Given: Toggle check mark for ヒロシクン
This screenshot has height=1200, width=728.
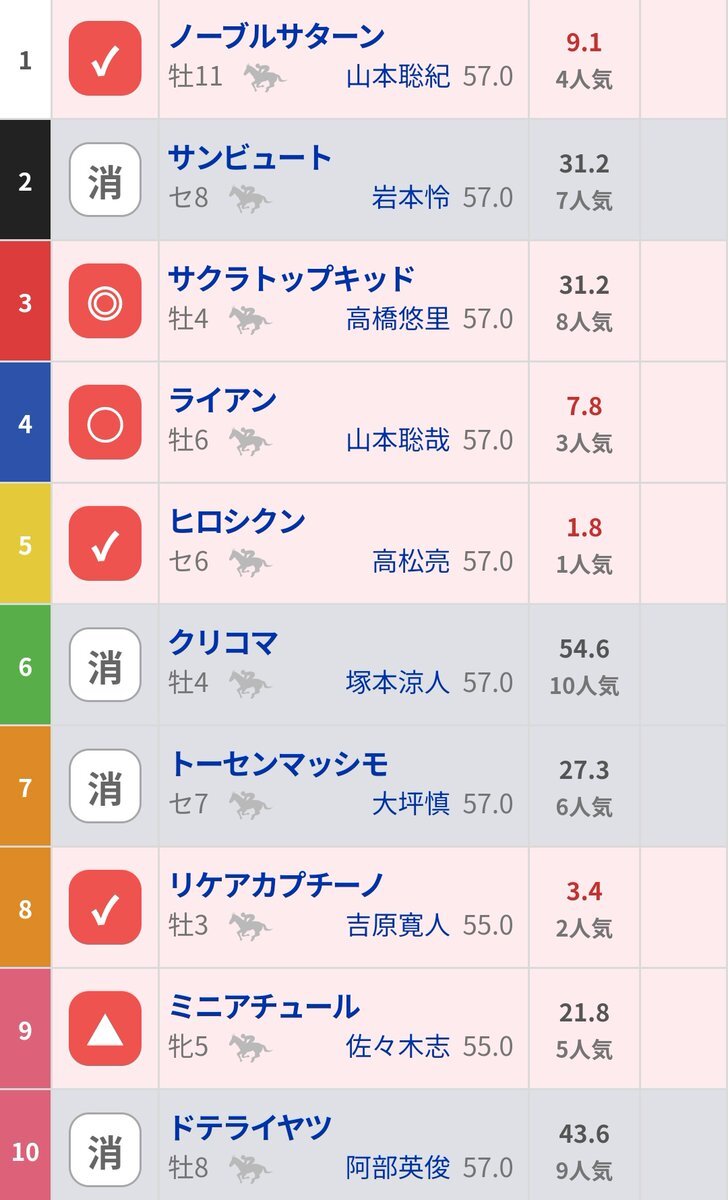Looking at the screenshot, I should point(105,544).
